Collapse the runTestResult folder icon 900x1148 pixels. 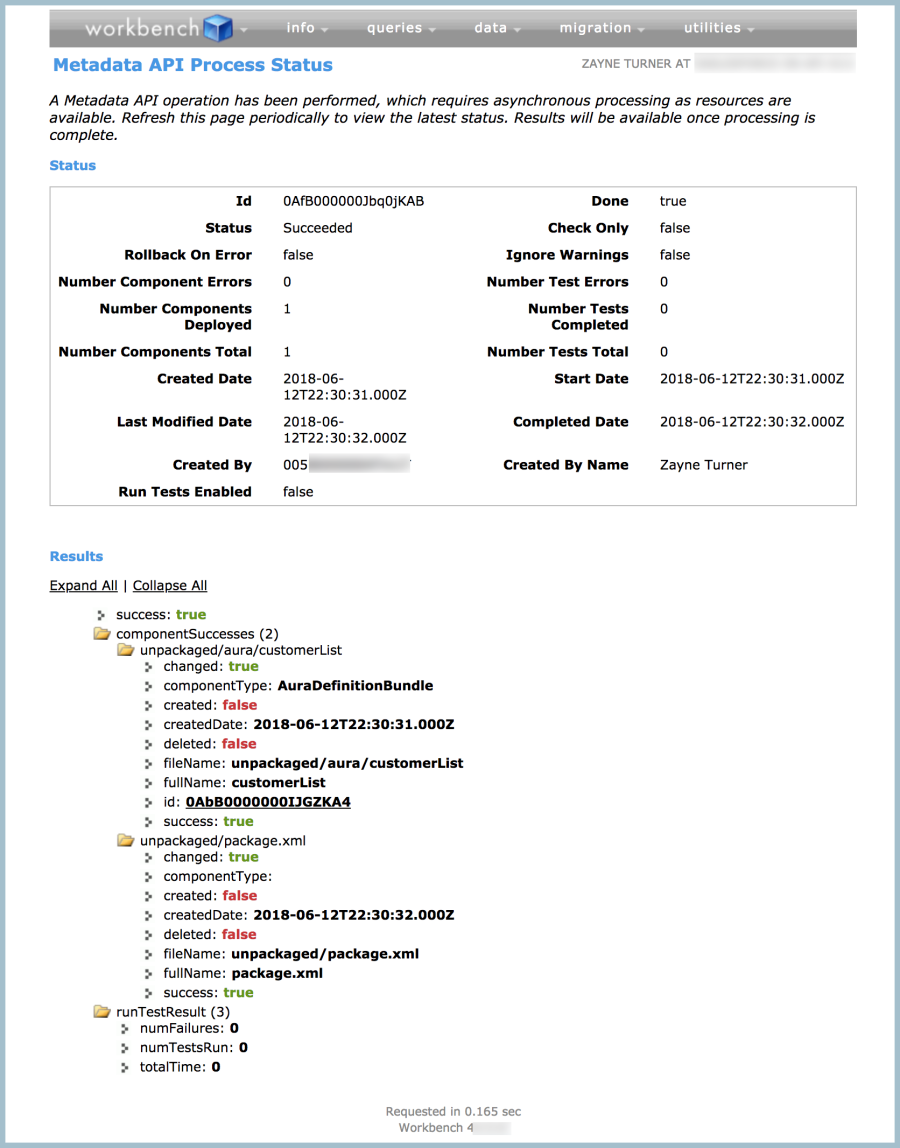[x=102, y=1012]
